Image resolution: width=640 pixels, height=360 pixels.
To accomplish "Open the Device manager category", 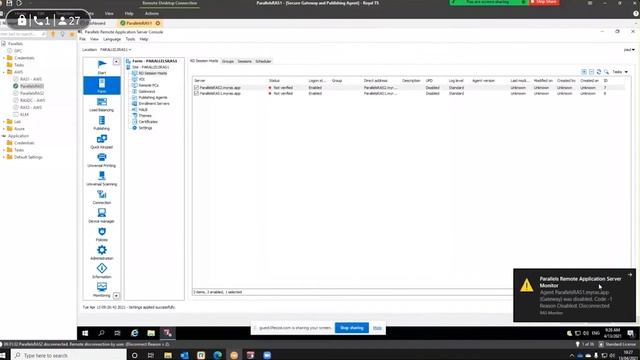I will [x=102, y=215].
